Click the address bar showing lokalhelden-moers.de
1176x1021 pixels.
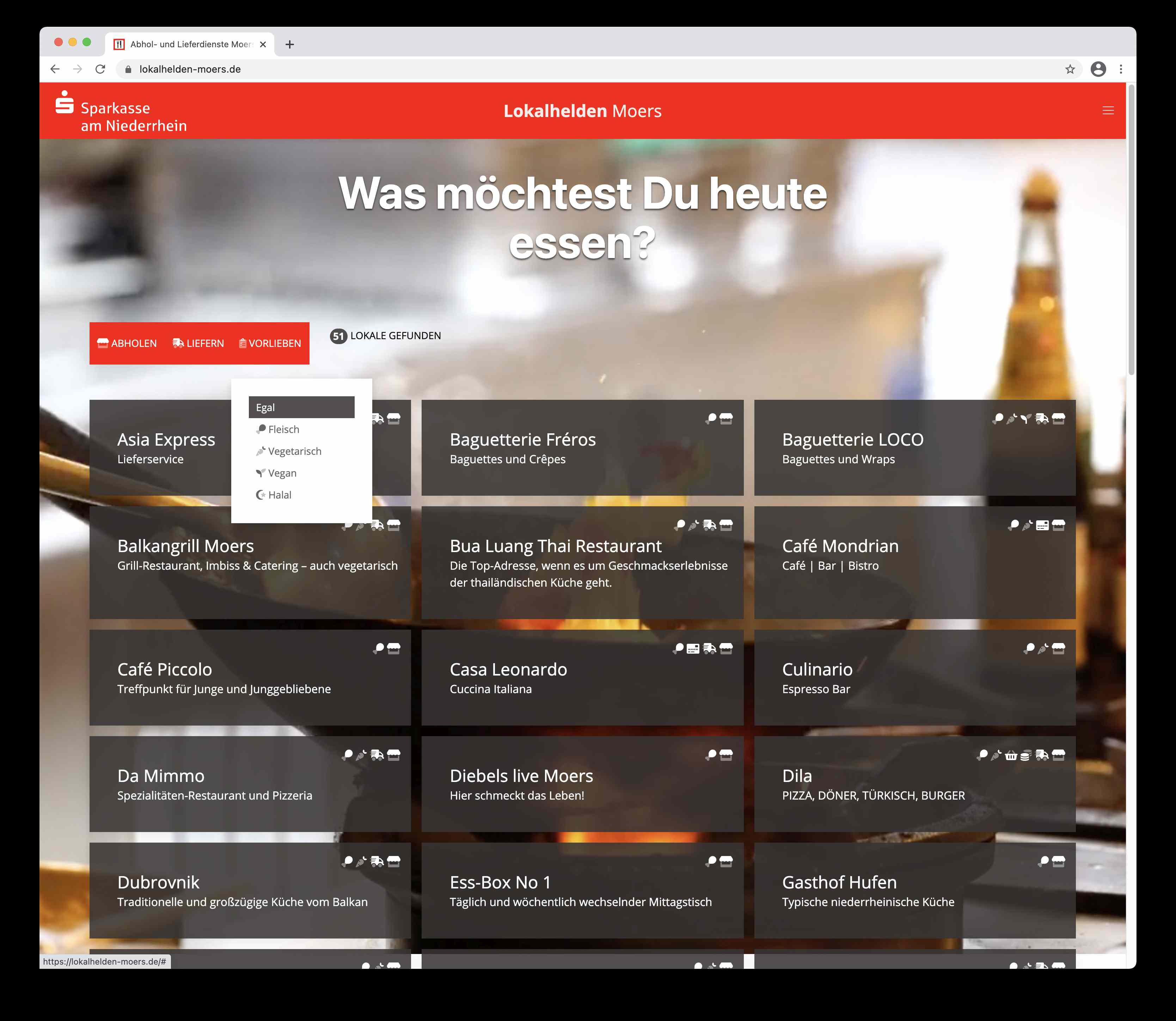(x=593, y=69)
